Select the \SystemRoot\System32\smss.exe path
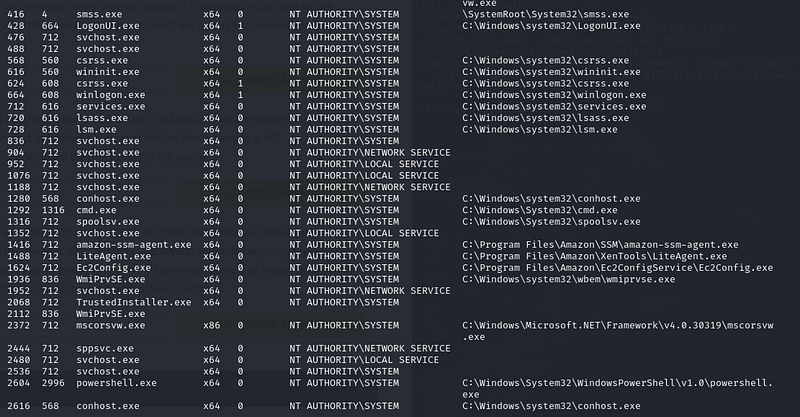800x417 pixels. pyautogui.click(x=545, y=14)
